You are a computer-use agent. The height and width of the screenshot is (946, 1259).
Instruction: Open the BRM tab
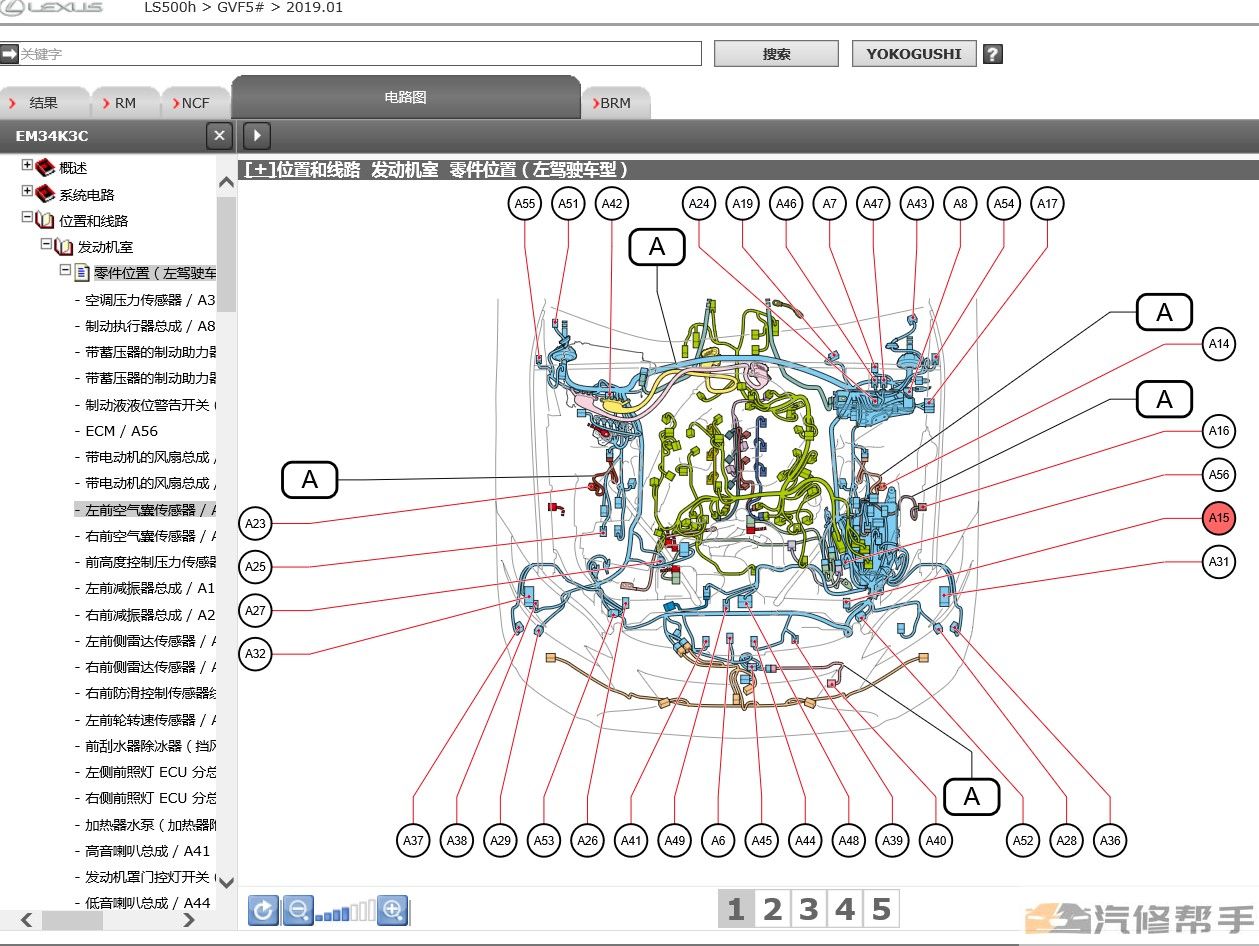[x=615, y=103]
